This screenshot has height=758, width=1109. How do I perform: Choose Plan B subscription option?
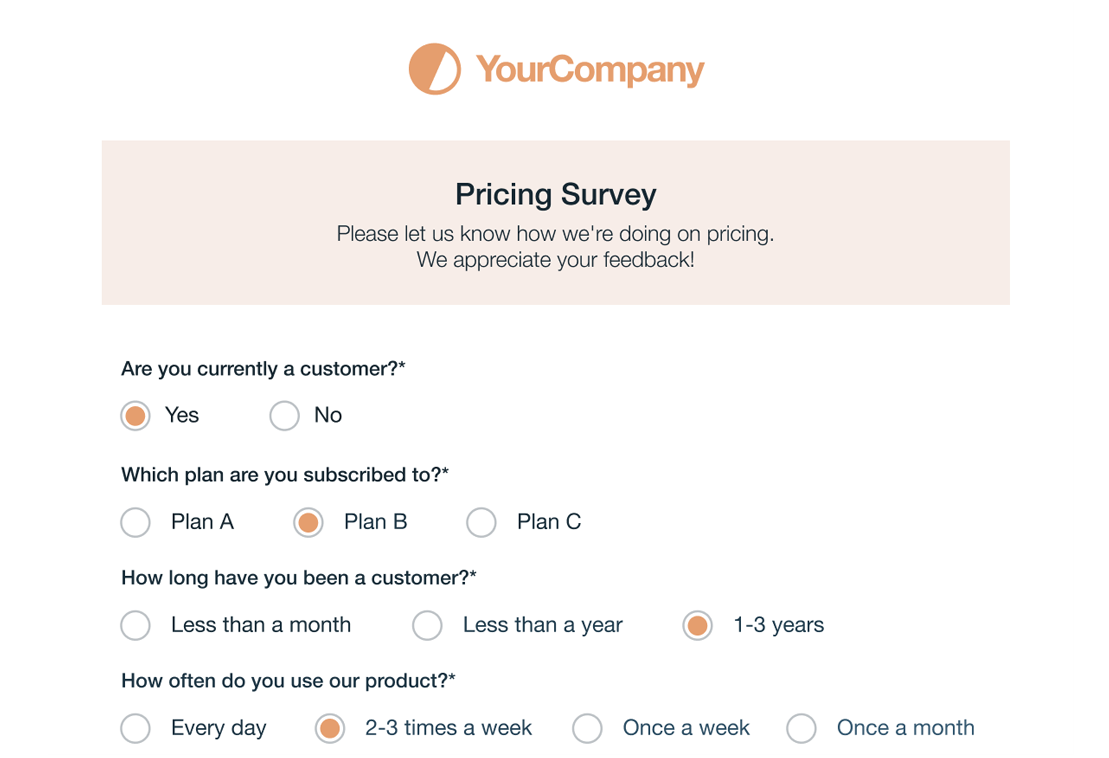pos(308,523)
